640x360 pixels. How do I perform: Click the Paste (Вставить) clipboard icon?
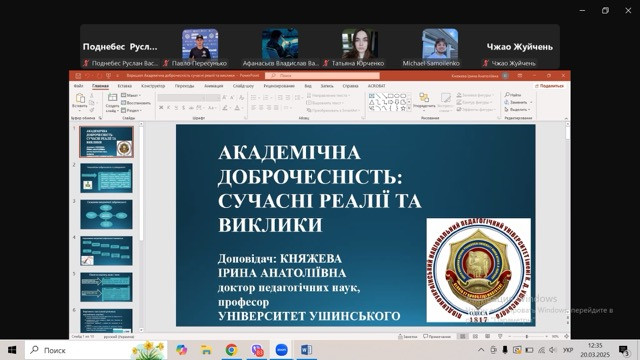pos(80,98)
